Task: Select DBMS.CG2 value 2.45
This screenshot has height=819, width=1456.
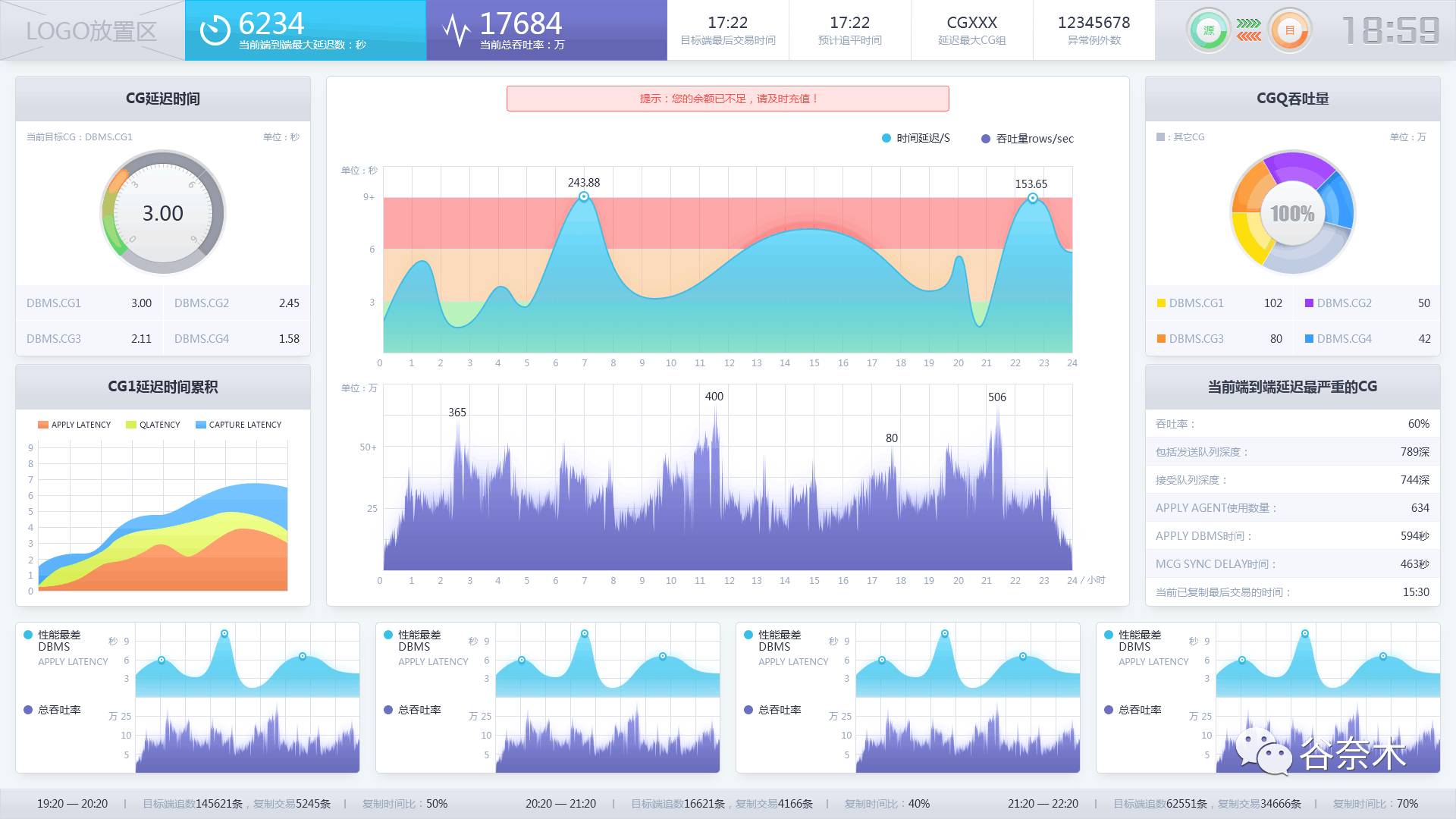Action: (289, 303)
